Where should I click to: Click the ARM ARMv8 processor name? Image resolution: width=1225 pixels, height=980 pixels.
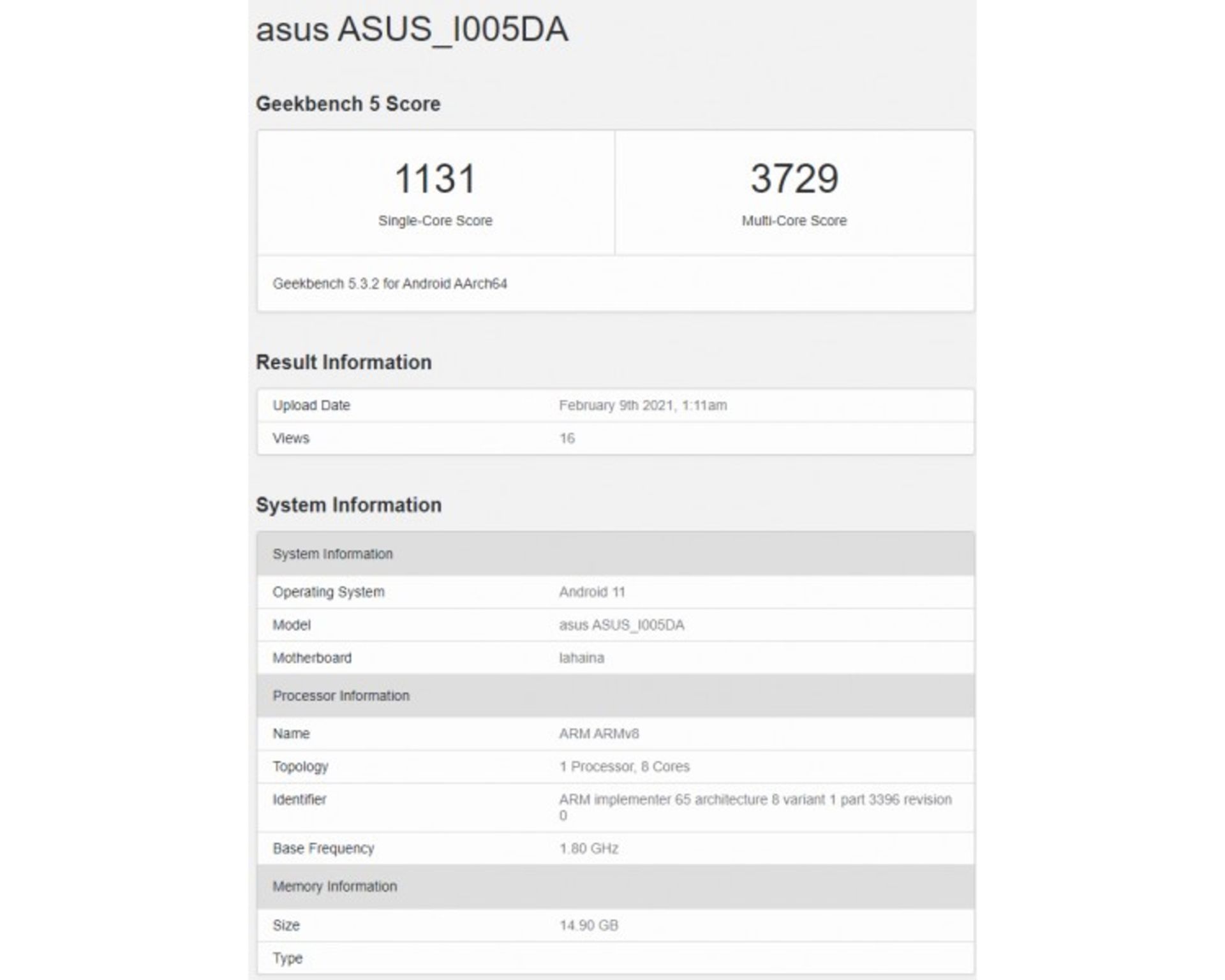coord(598,734)
